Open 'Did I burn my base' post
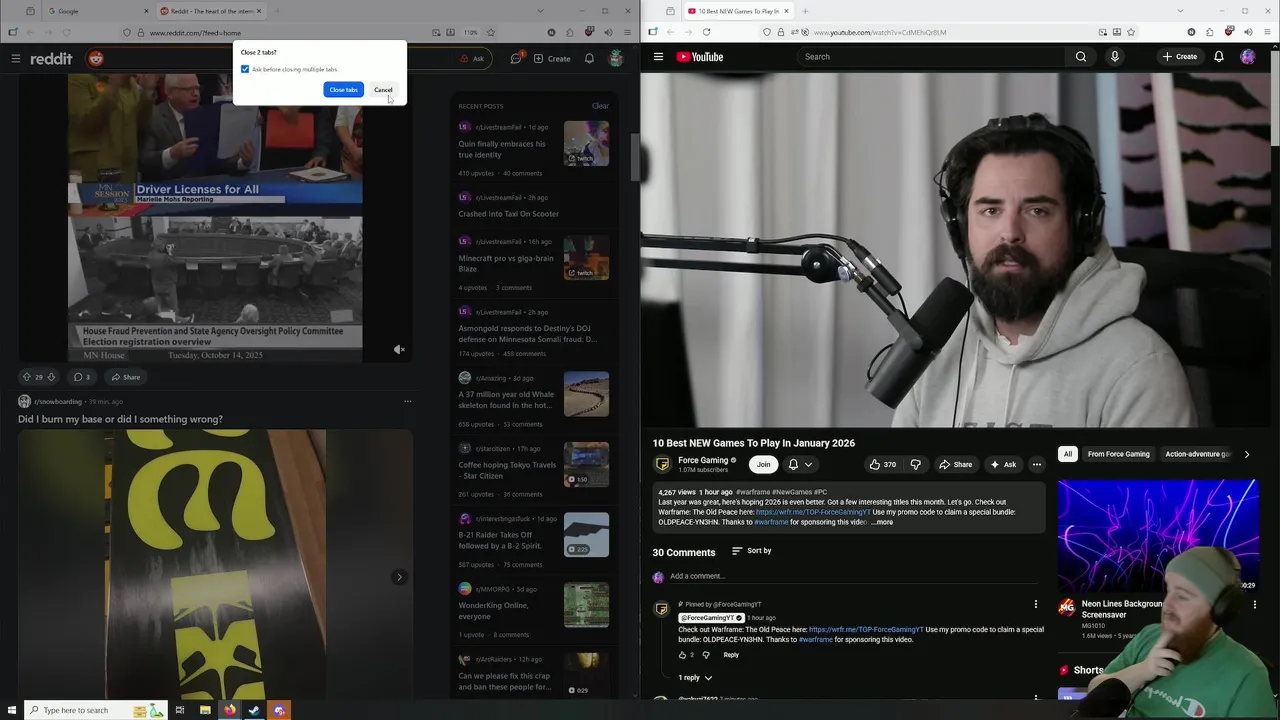The width and height of the screenshot is (1280, 720). 120,419
